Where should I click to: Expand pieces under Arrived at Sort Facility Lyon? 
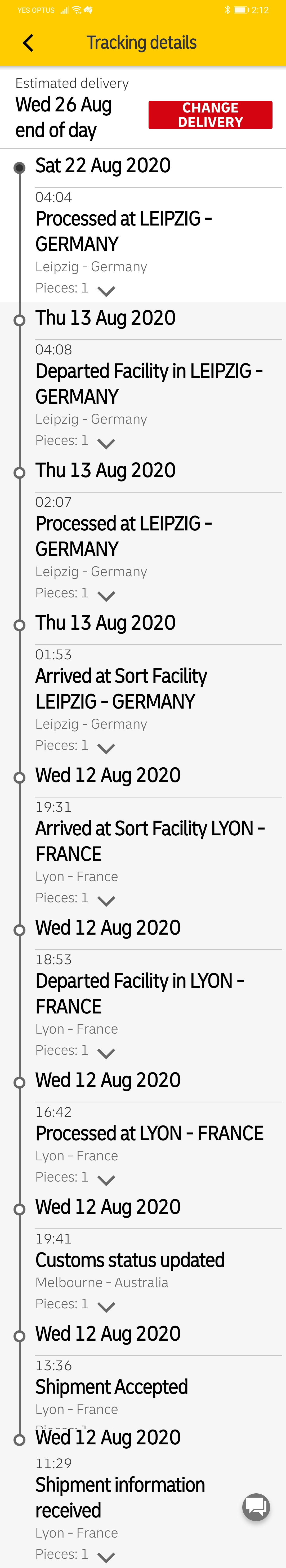(x=106, y=901)
